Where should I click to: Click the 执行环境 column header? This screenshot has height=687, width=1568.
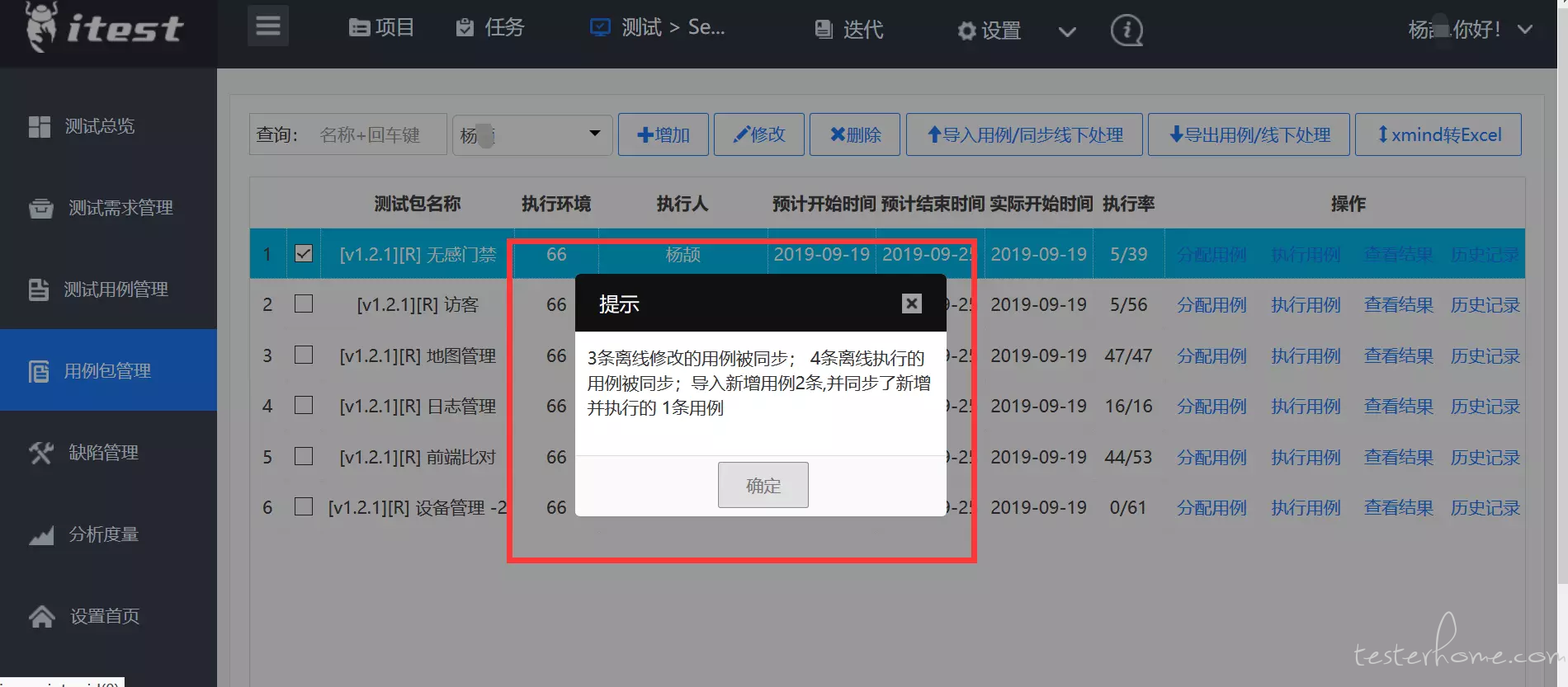(556, 204)
